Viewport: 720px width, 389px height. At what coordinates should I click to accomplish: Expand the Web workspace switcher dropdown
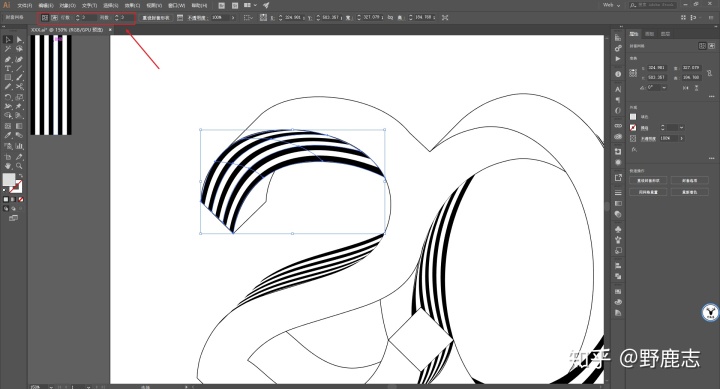612,5
